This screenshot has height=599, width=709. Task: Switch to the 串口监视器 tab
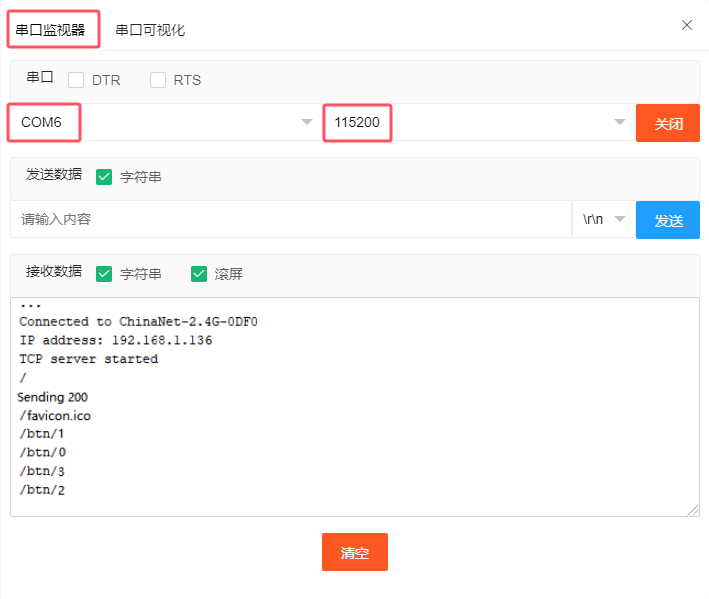point(55,30)
